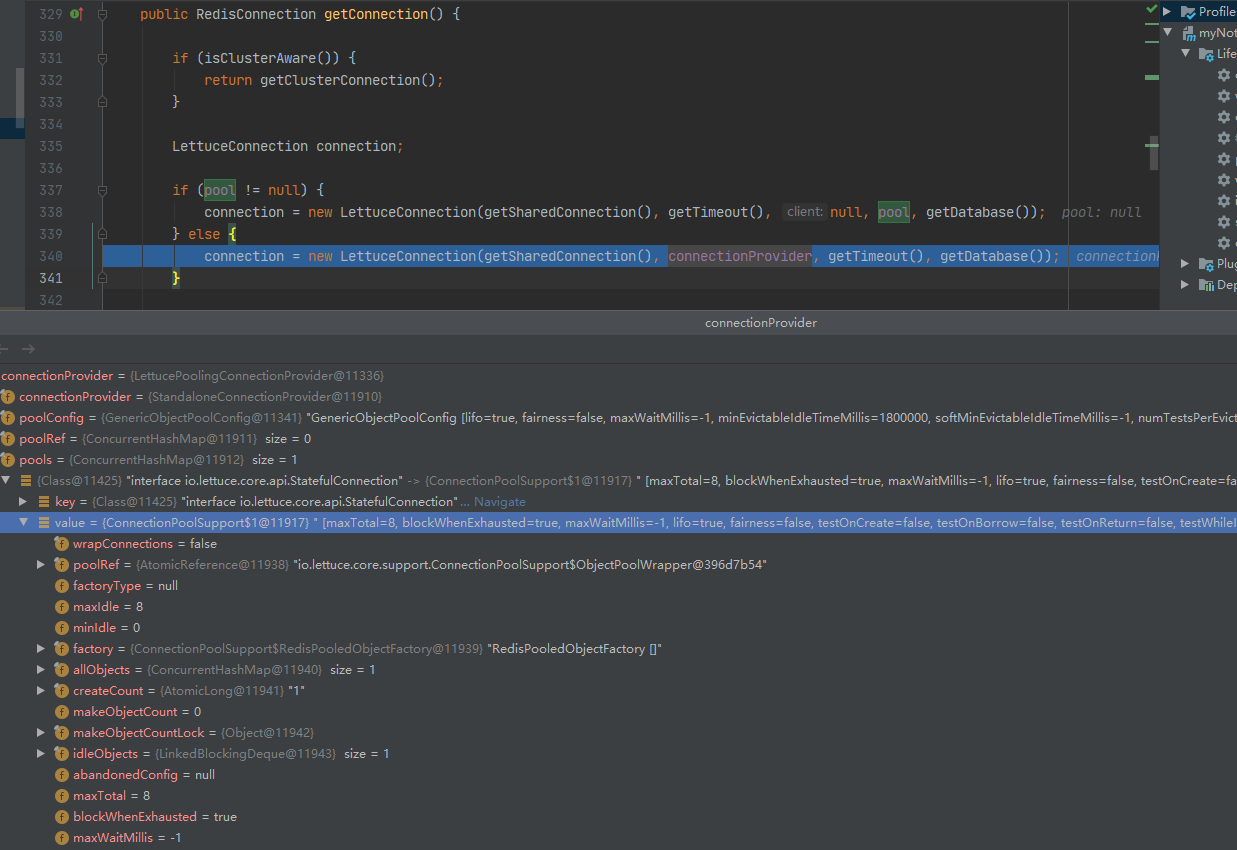Image resolution: width=1237 pixels, height=850 pixels.
Task: Click the field icon of the maxTotal row
Action: [62, 796]
